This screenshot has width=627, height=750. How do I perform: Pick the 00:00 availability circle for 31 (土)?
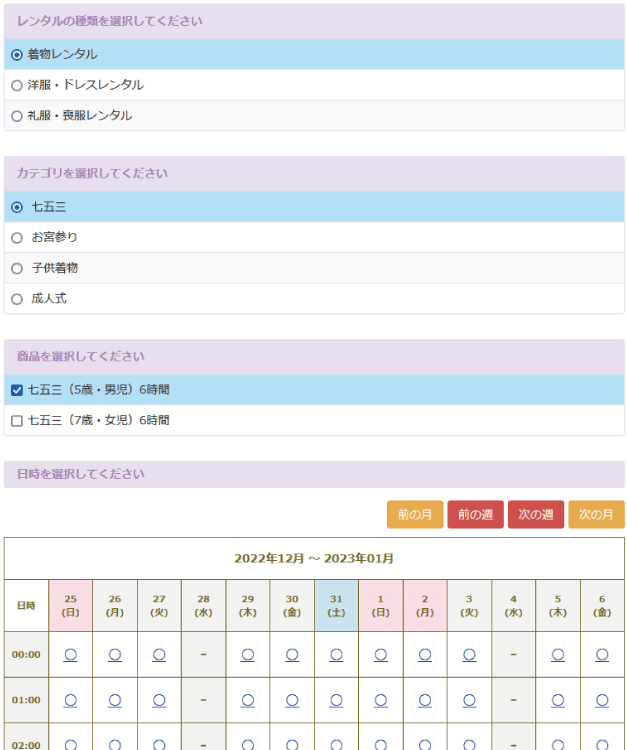336,654
